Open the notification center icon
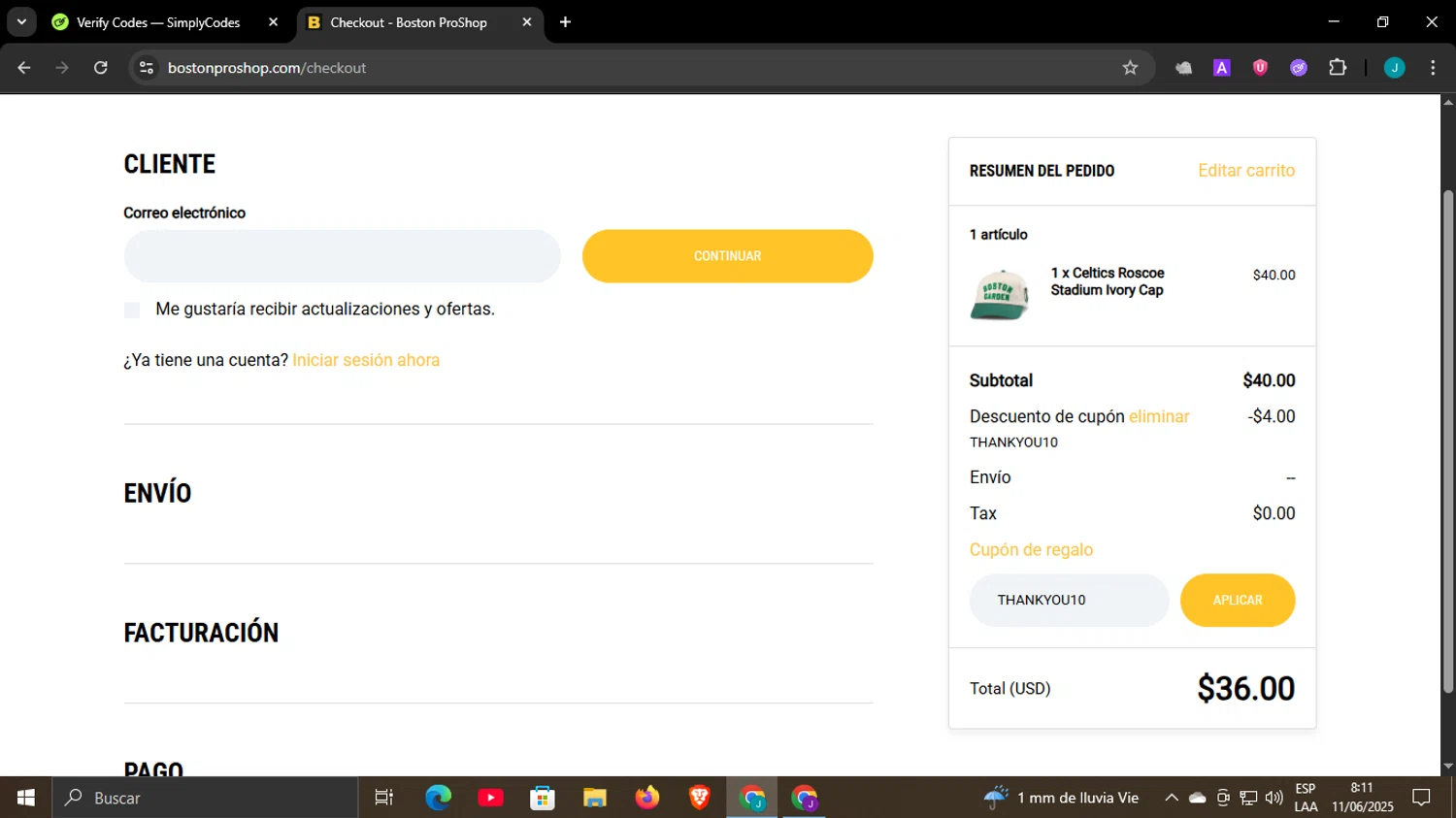The width and height of the screenshot is (1456, 818). point(1422,798)
